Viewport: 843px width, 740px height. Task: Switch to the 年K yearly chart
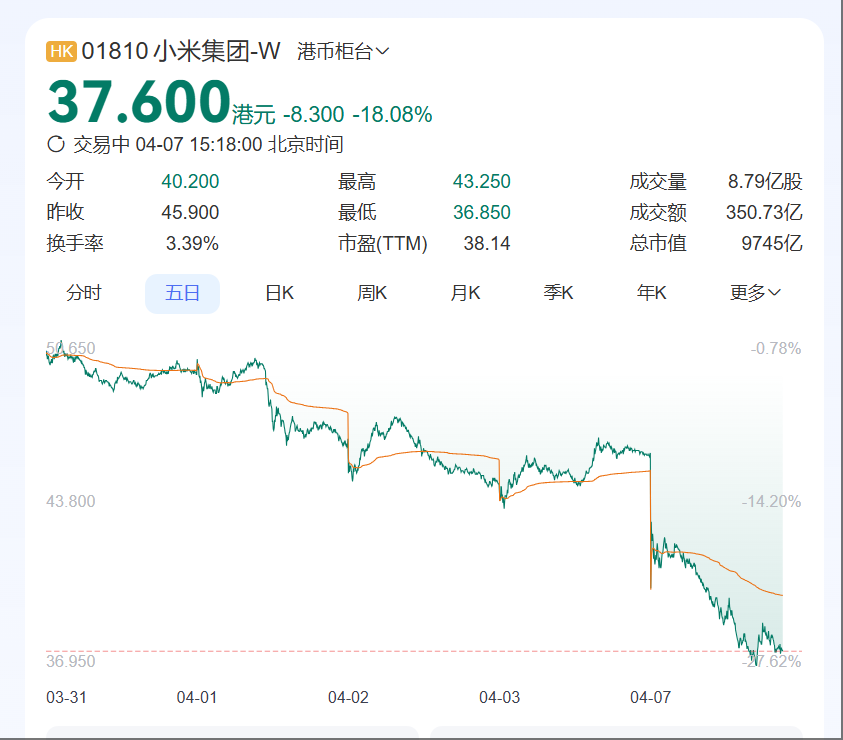coord(650,293)
